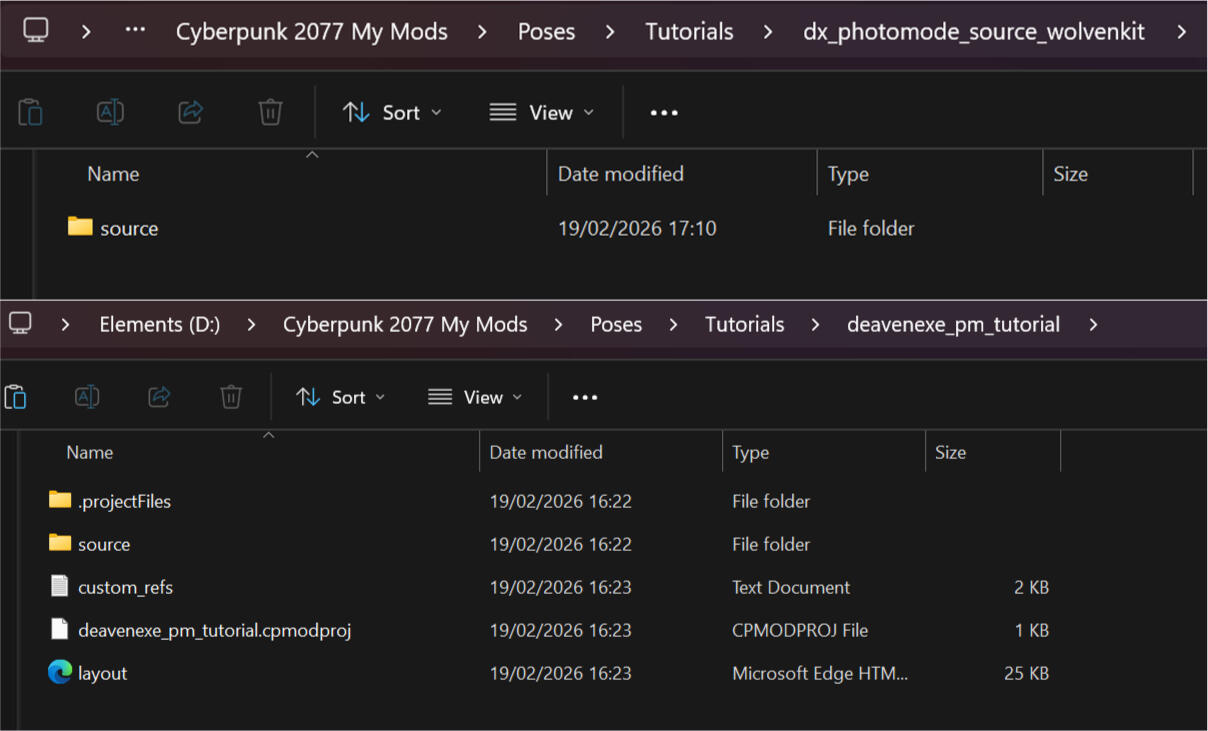1208x731 pixels.
Task: Select the custom_refs text document
Action: click(x=125, y=587)
